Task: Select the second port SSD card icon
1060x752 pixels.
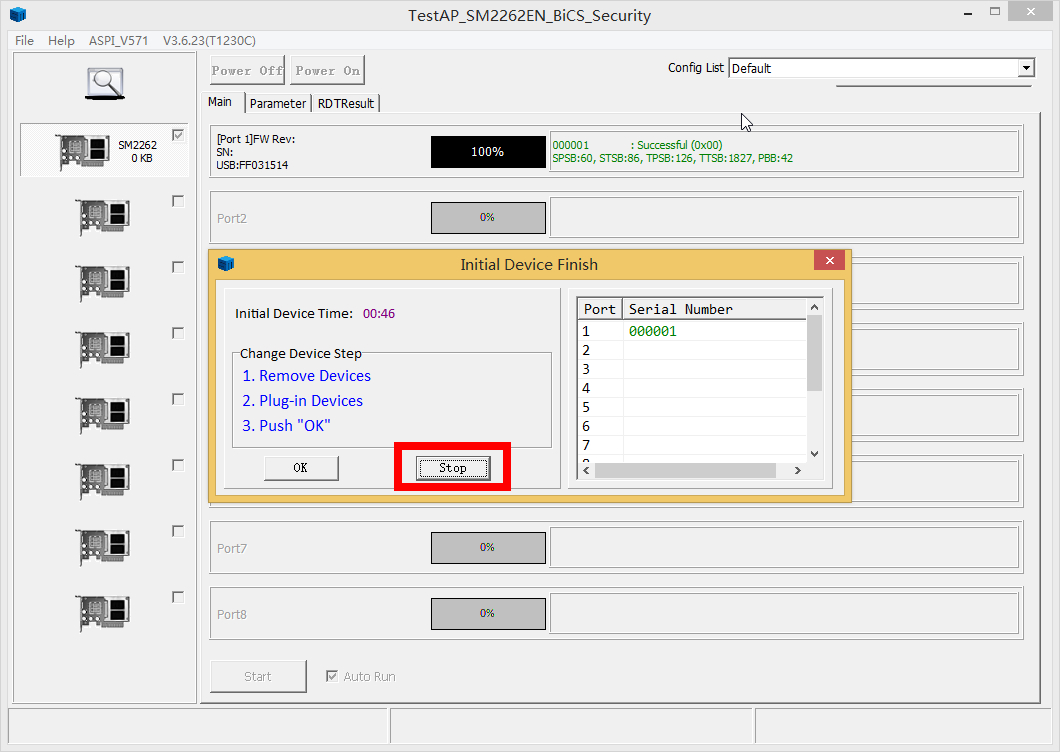Action: [x=103, y=216]
